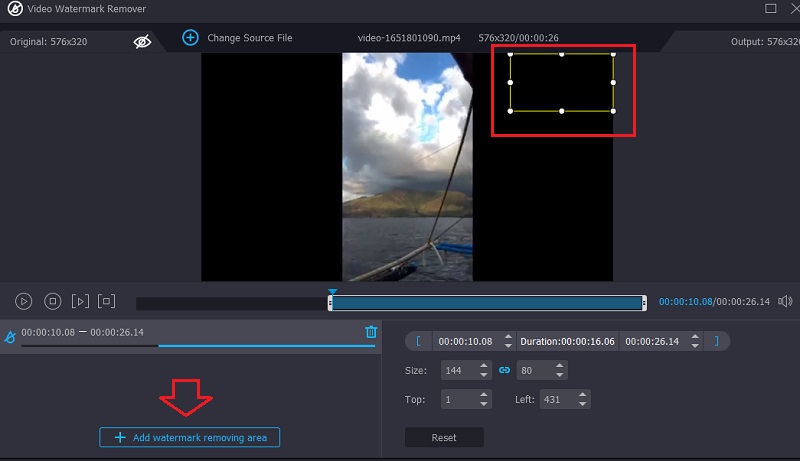
Task: Click the blue timeline playhead marker
Action: click(332, 292)
